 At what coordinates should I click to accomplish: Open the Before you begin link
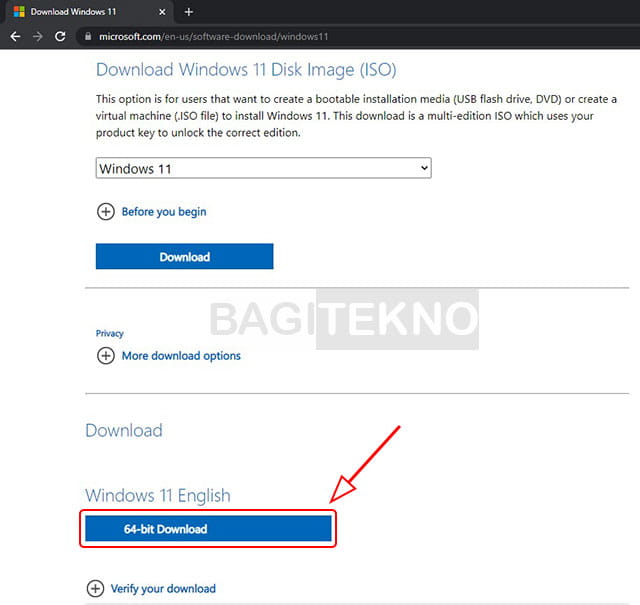tap(164, 212)
